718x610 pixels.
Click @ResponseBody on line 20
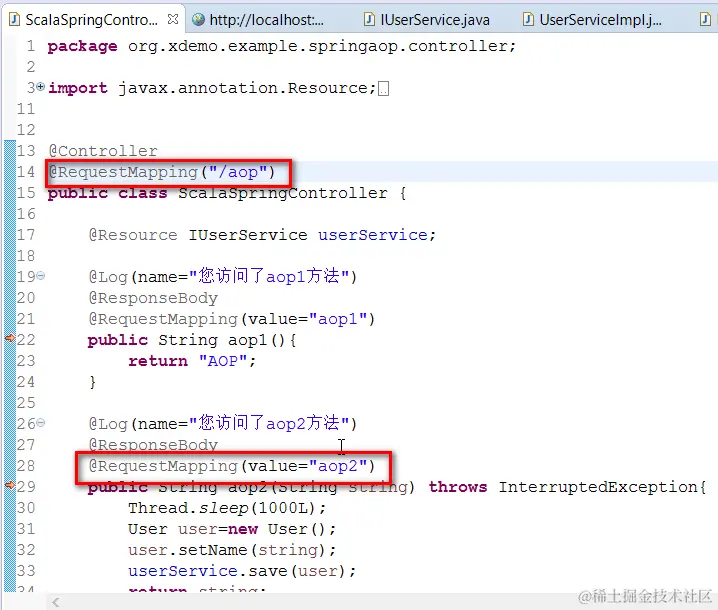153,299
